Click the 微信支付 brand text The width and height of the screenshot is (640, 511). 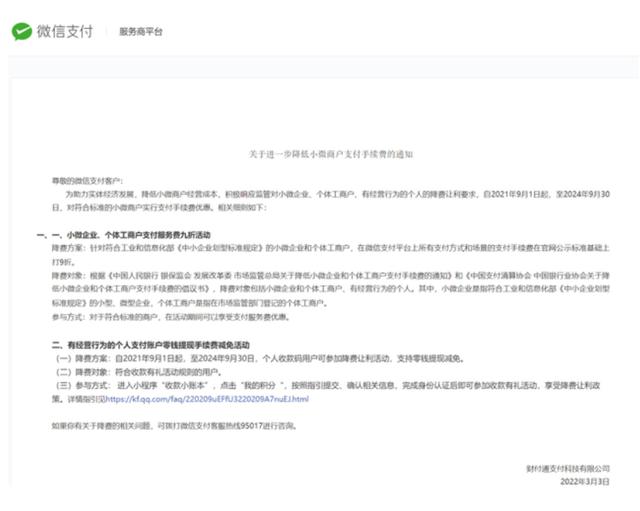pos(65,31)
